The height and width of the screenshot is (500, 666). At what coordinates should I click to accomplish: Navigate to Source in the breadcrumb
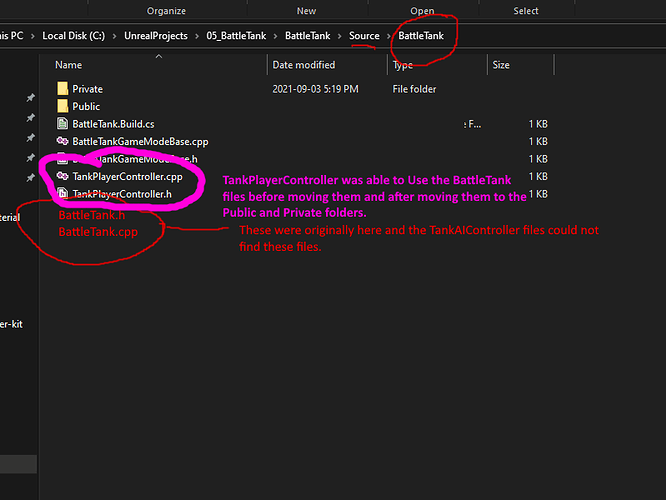click(364, 36)
